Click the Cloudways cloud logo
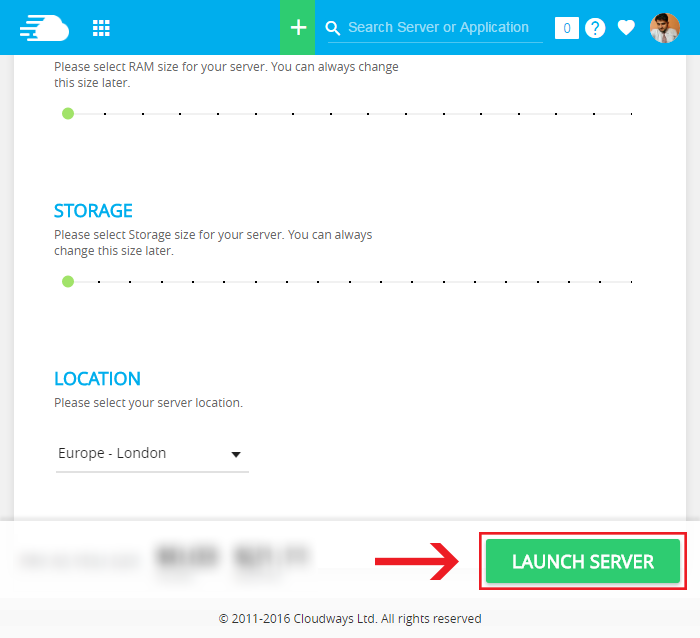The width and height of the screenshot is (700, 638). pyautogui.click(x=44, y=28)
